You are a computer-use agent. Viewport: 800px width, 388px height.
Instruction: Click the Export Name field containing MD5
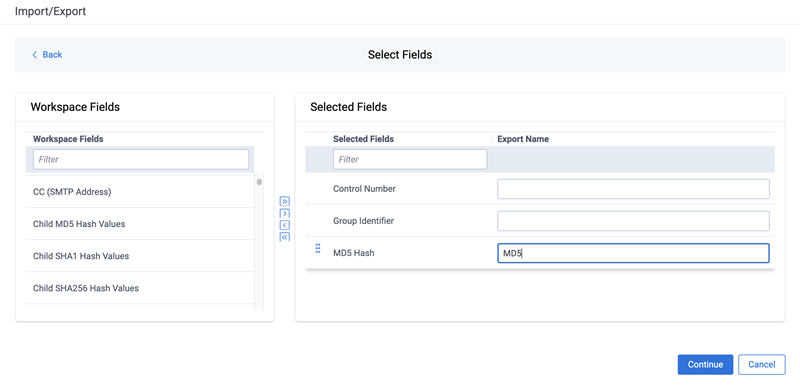click(x=633, y=253)
